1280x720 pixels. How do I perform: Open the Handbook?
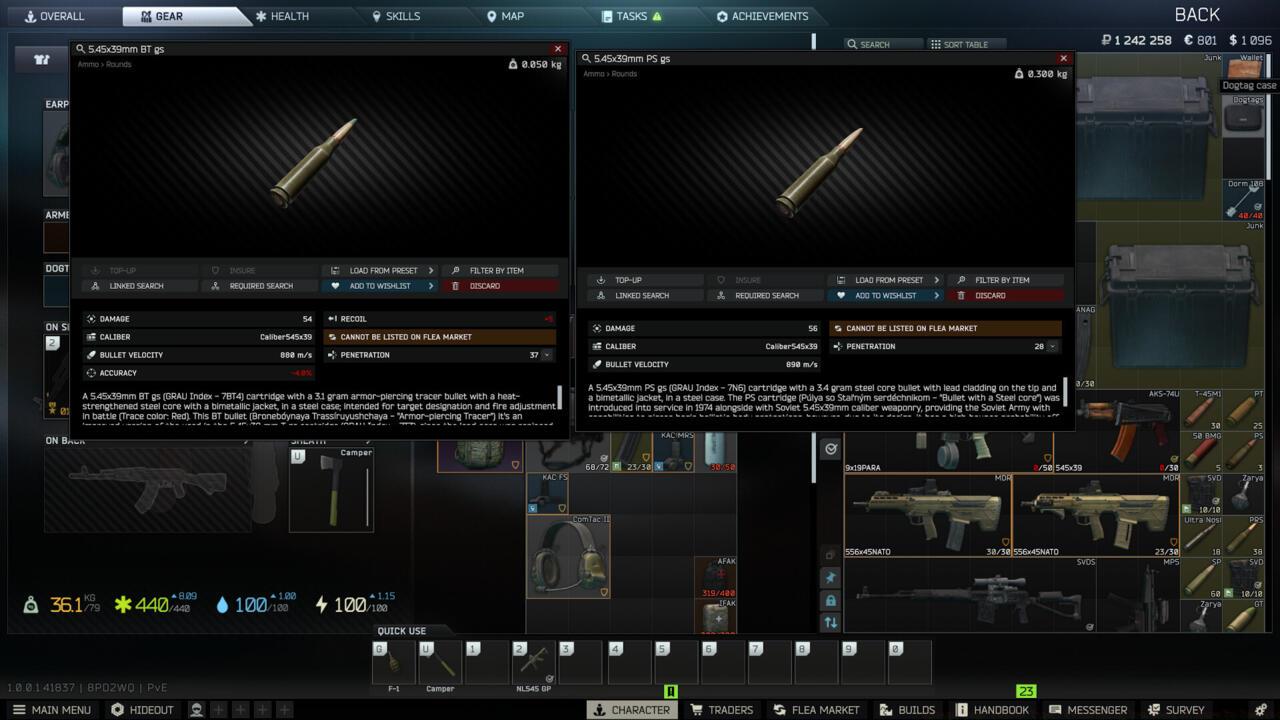tap(997, 710)
